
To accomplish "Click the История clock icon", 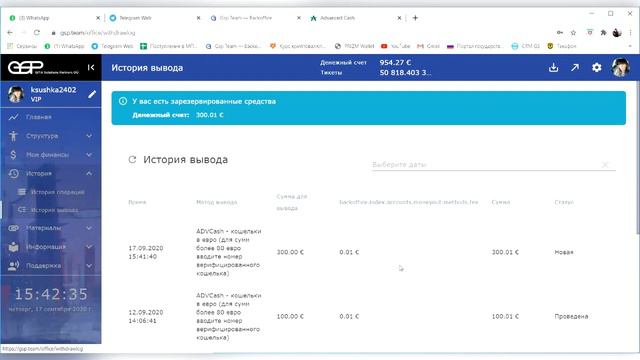I will (x=13, y=173).
